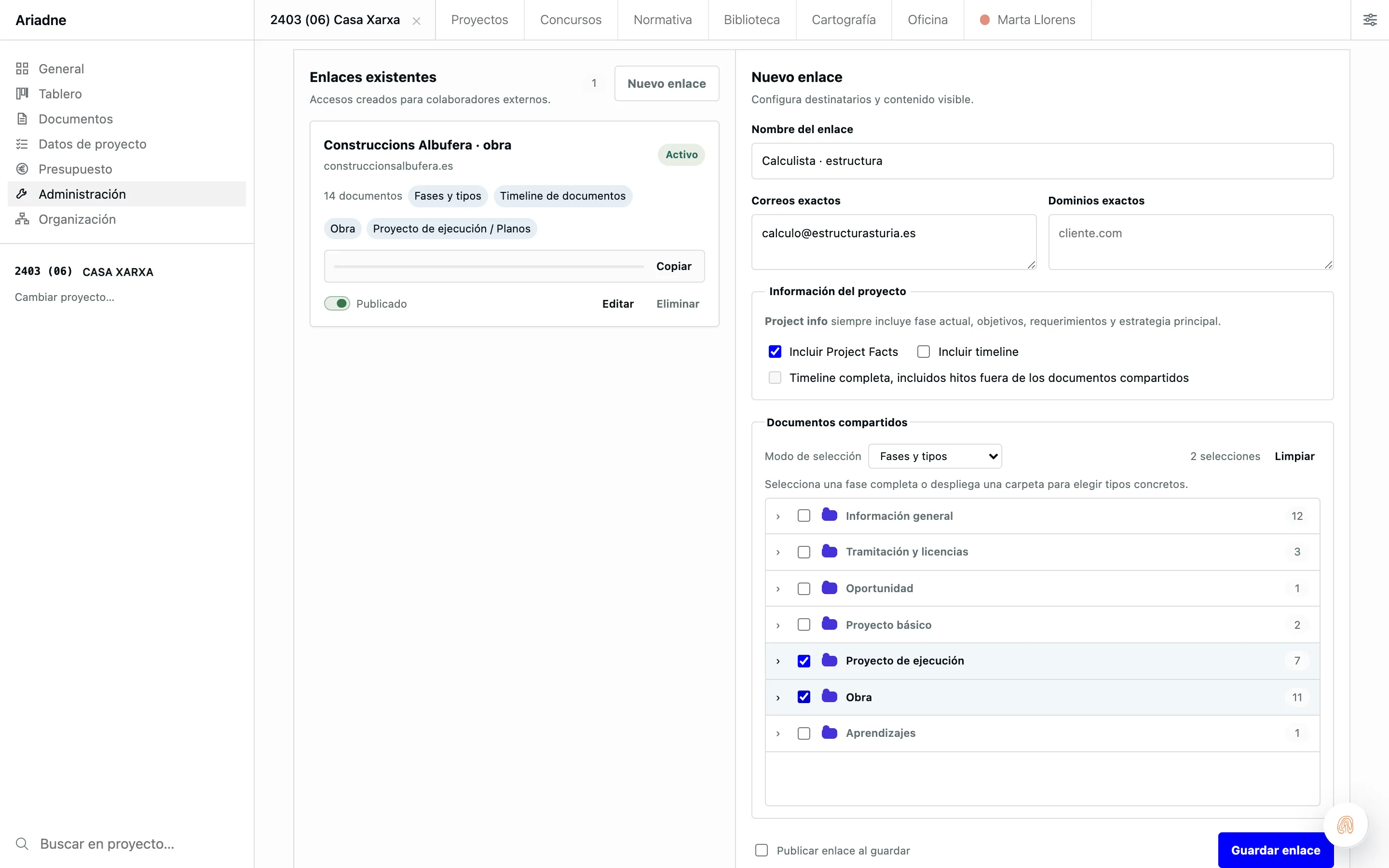Click the Guardar enlace button
The image size is (1389, 868).
coord(1275,850)
